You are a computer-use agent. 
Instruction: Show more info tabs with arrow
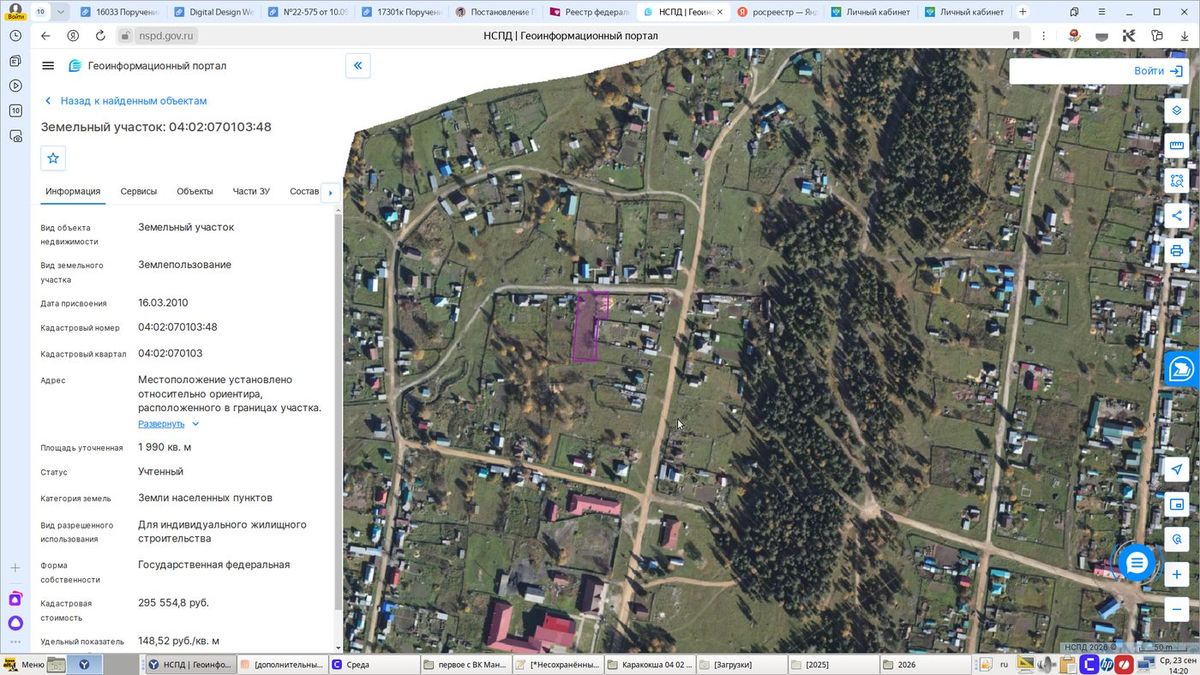coord(330,192)
